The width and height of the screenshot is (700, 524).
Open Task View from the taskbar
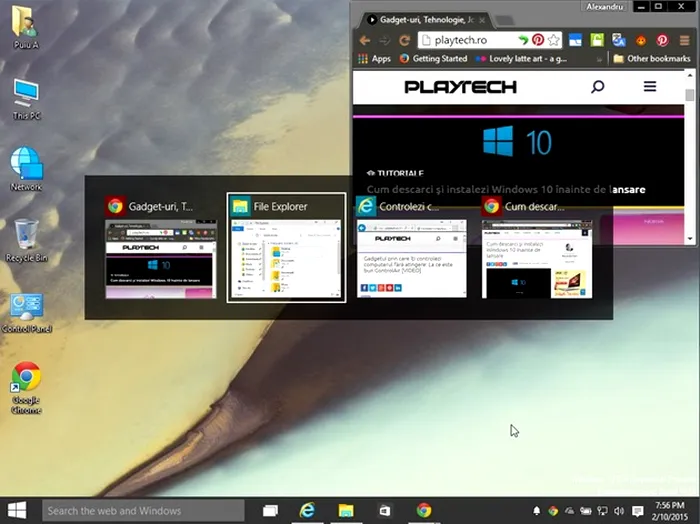point(270,510)
